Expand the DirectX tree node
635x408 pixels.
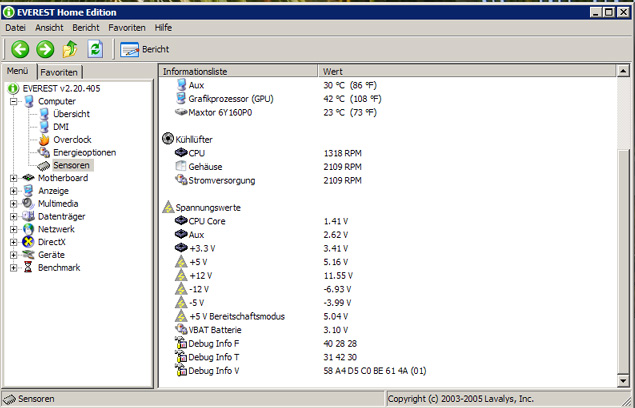click(x=14, y=242)
